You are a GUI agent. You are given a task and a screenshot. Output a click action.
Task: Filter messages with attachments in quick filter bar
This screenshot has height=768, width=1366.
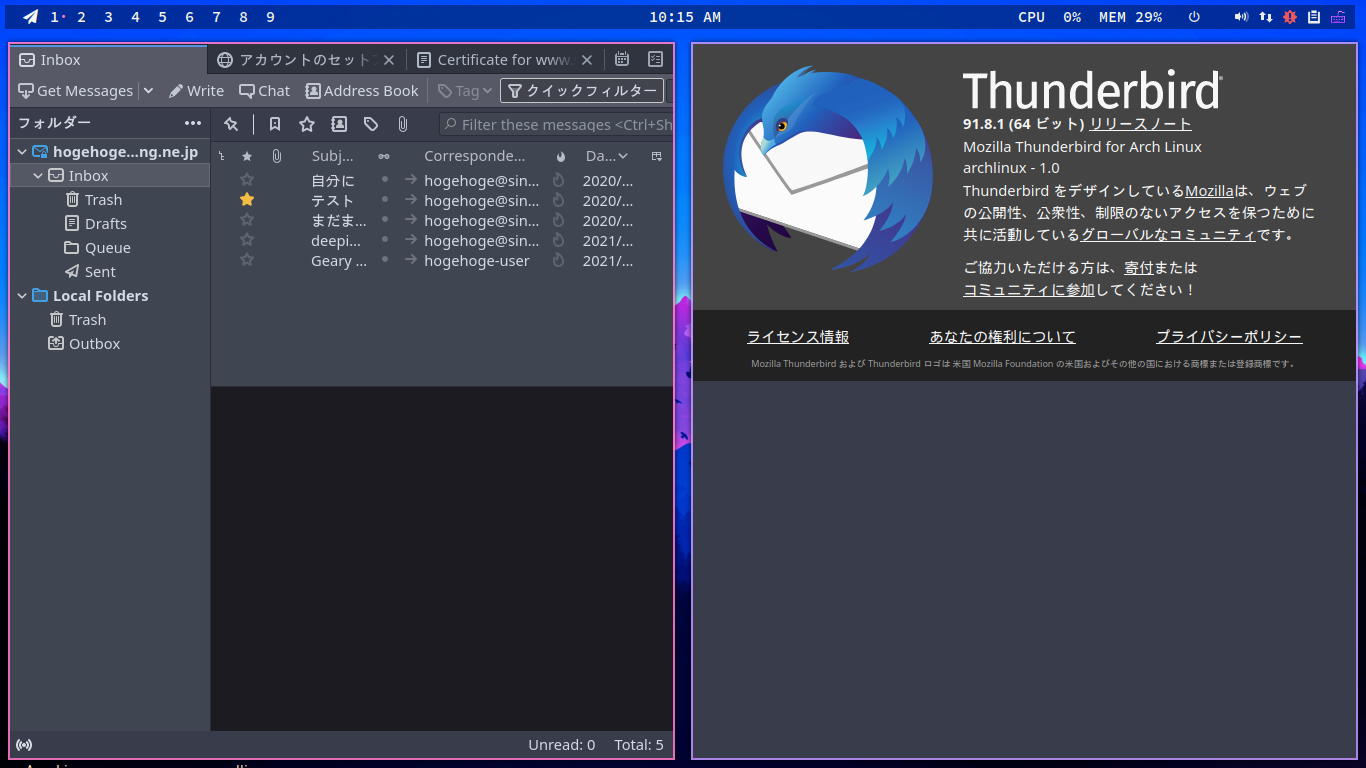pyautogui.click(x=403, y=124)
